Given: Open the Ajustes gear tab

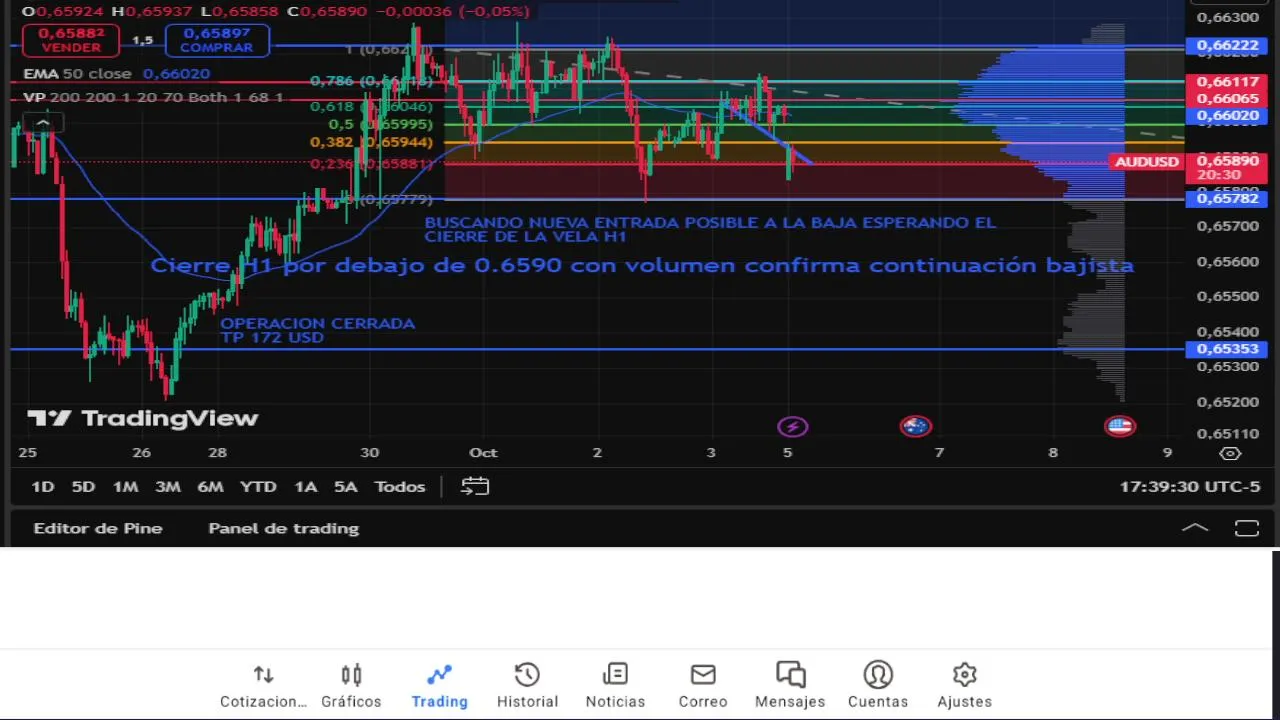Looking at the screenshot, I should pyautogui.click(x=964, y=686).
